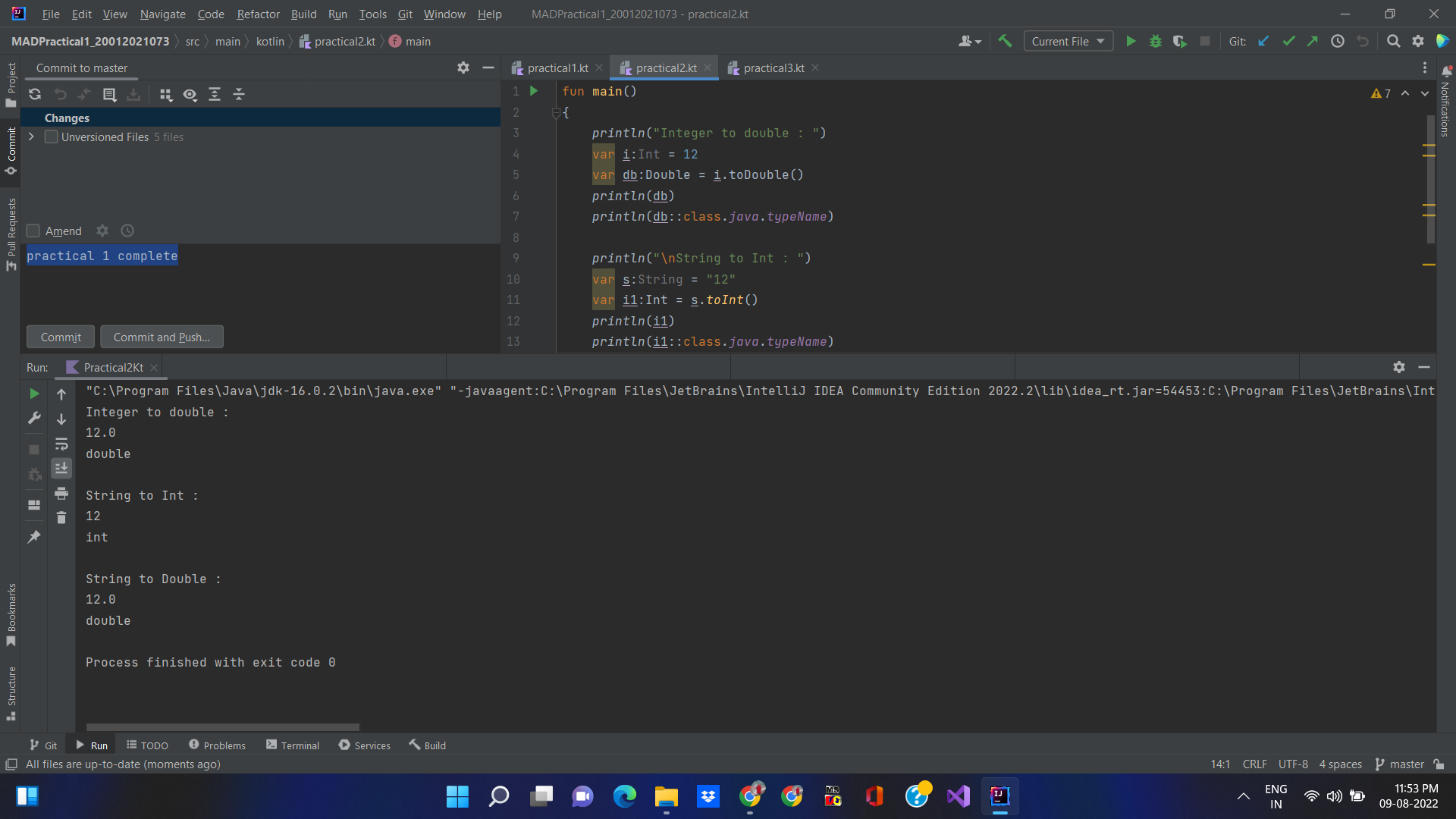Run the main function from the gutter
Viewport: 1456px width, 819px height.
pos(534,91)
